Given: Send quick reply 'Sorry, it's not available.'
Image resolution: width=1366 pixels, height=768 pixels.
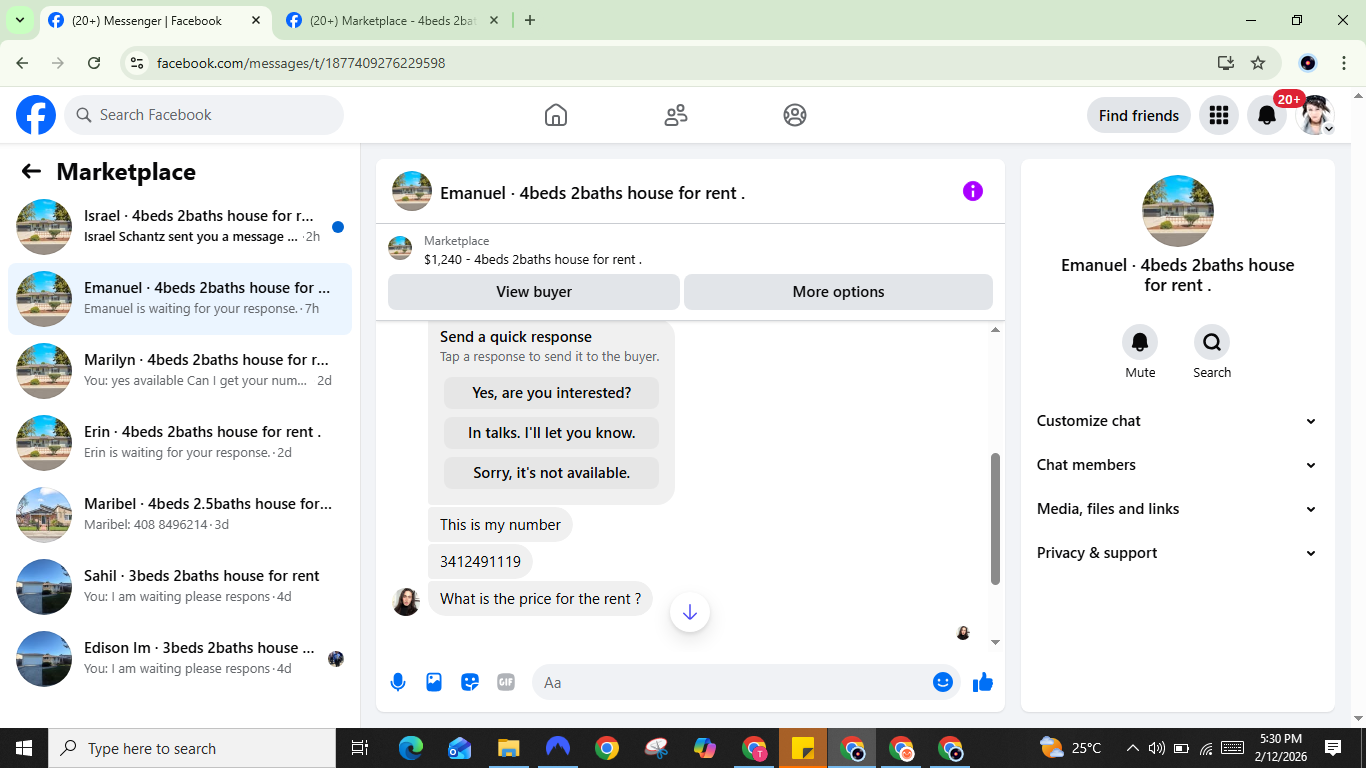Looking at the screenshot, I should [x=551, y=473].
